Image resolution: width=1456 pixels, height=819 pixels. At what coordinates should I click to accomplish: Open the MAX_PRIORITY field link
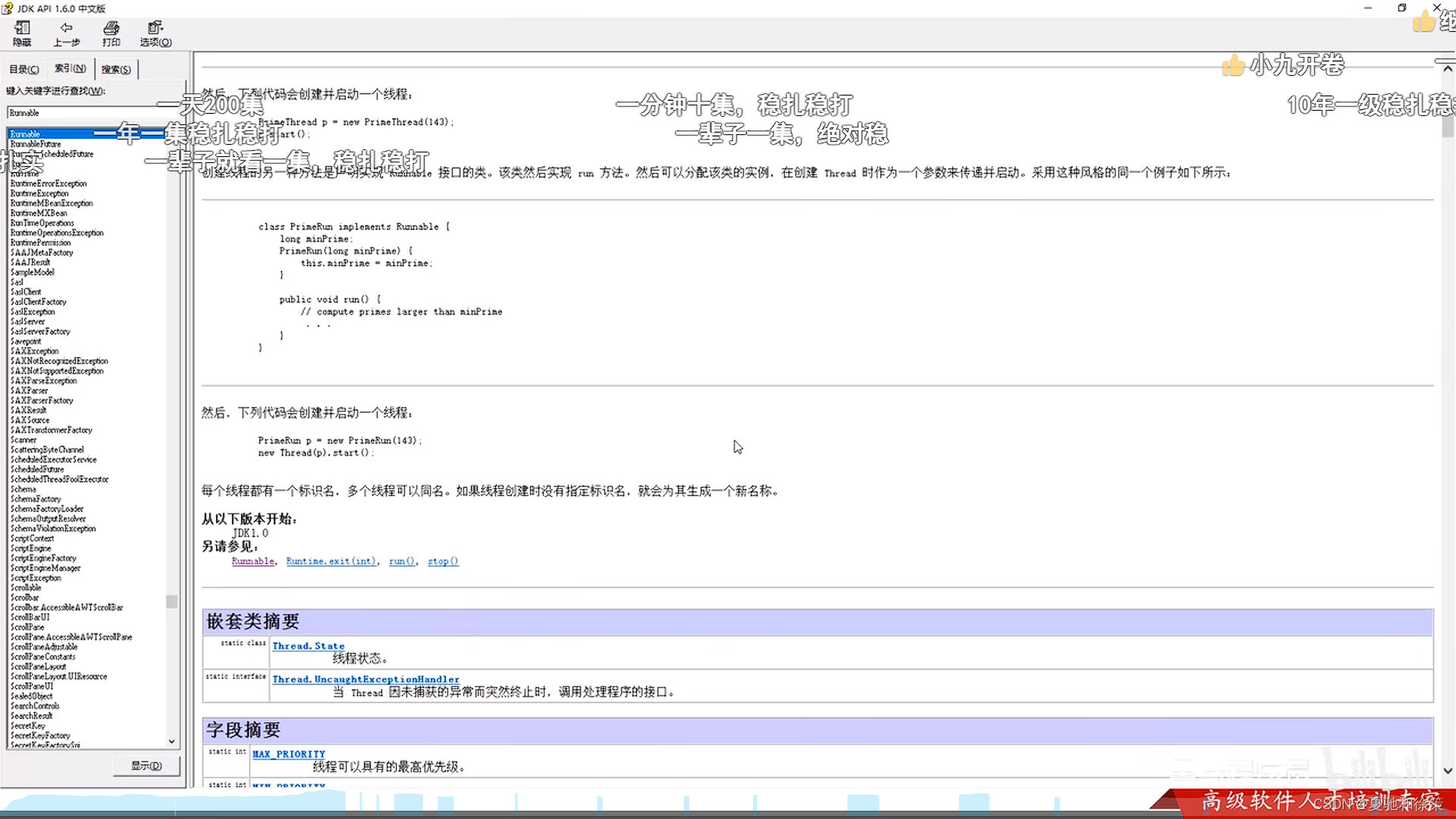pyautogui.click(x=288, y=754)
